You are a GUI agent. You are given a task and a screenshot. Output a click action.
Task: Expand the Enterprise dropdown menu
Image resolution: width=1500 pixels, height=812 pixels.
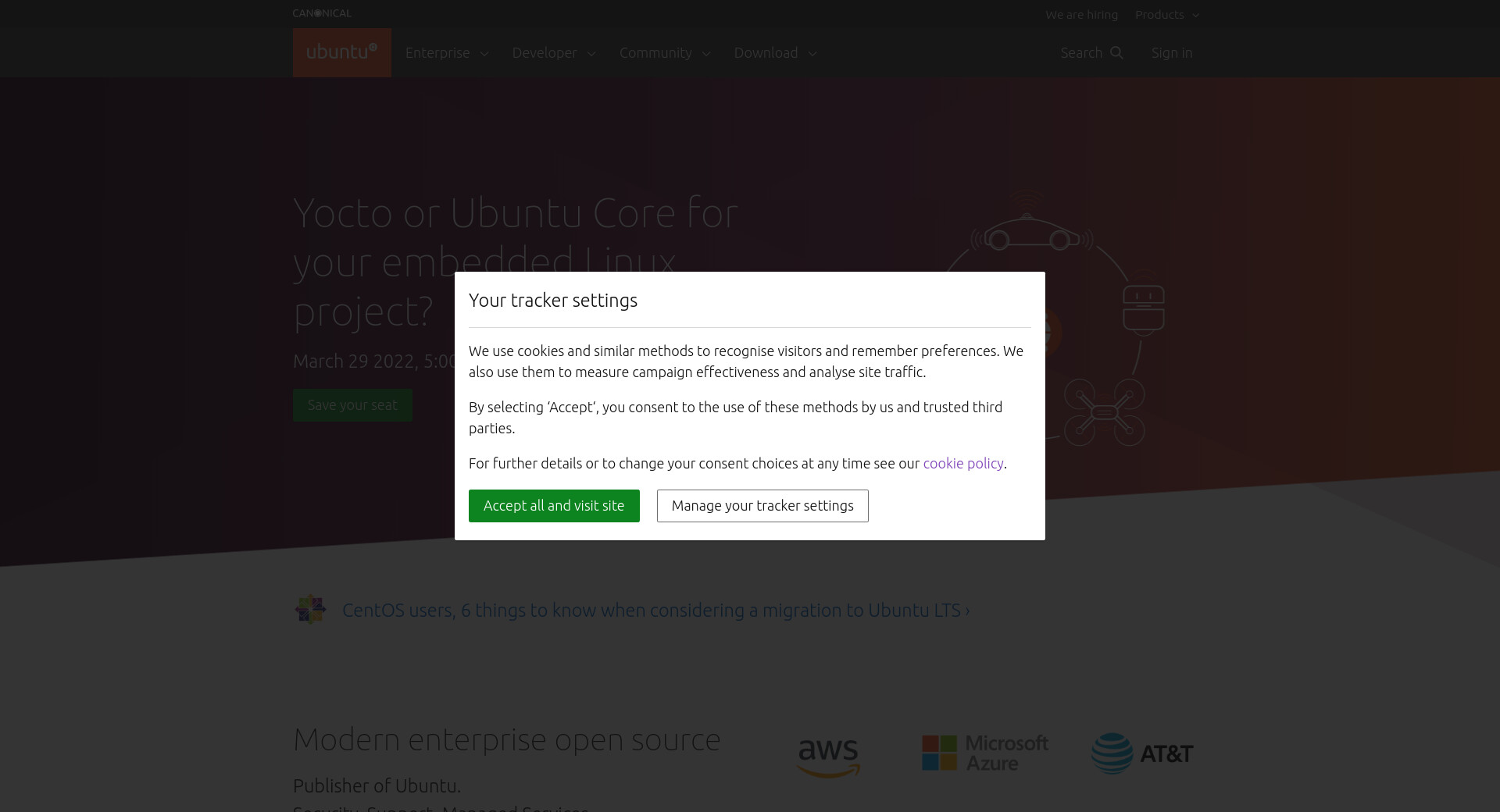click(447, 53)
